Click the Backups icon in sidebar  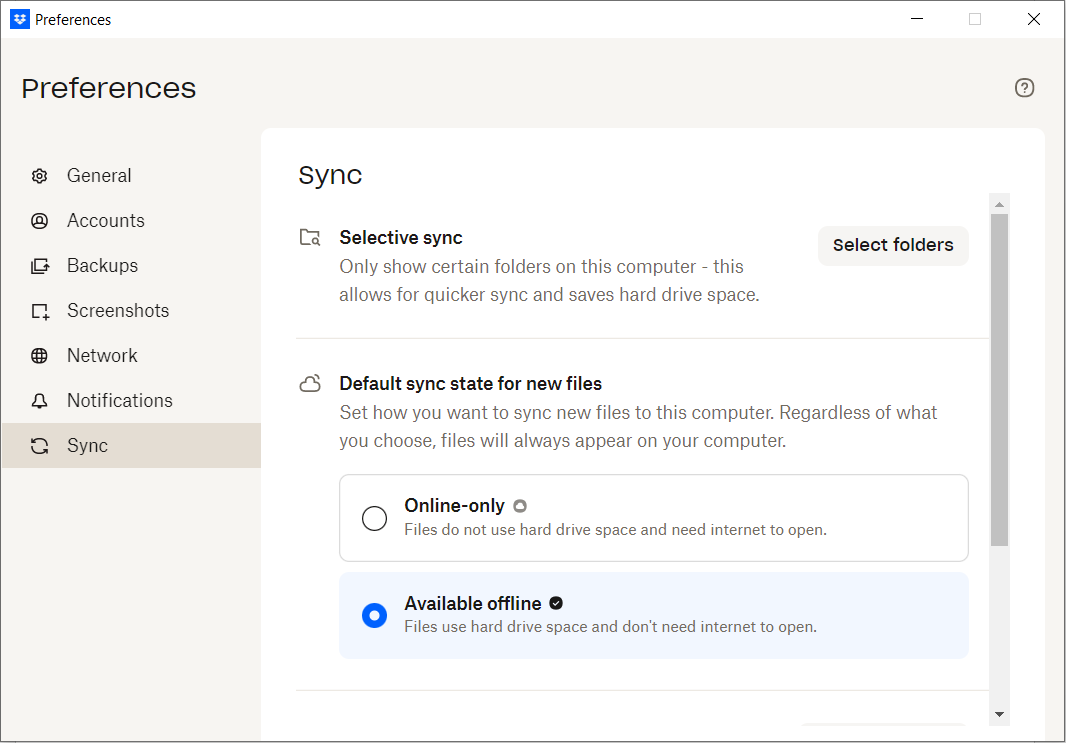(x=39, y=266)
